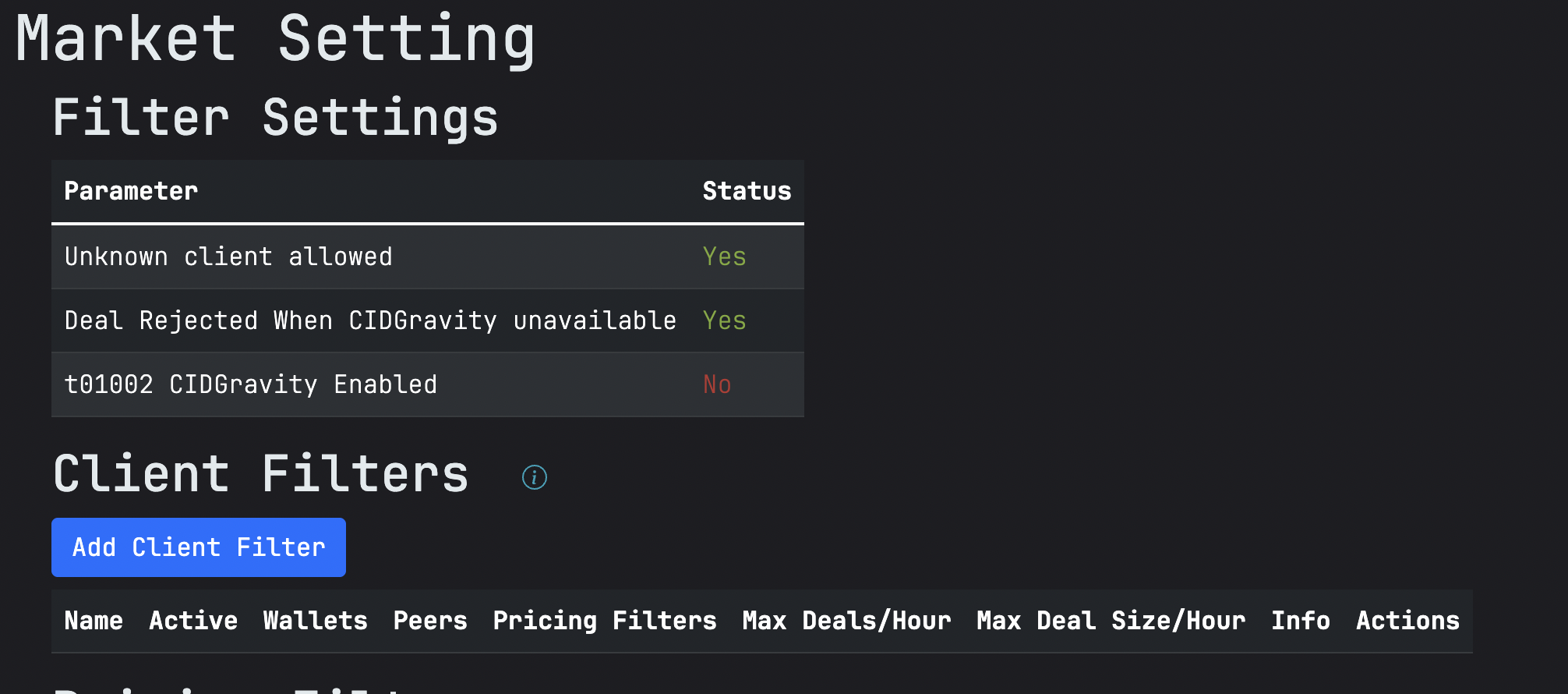
Task: Click the Pricing Filters column header
Action: [605, 621]
